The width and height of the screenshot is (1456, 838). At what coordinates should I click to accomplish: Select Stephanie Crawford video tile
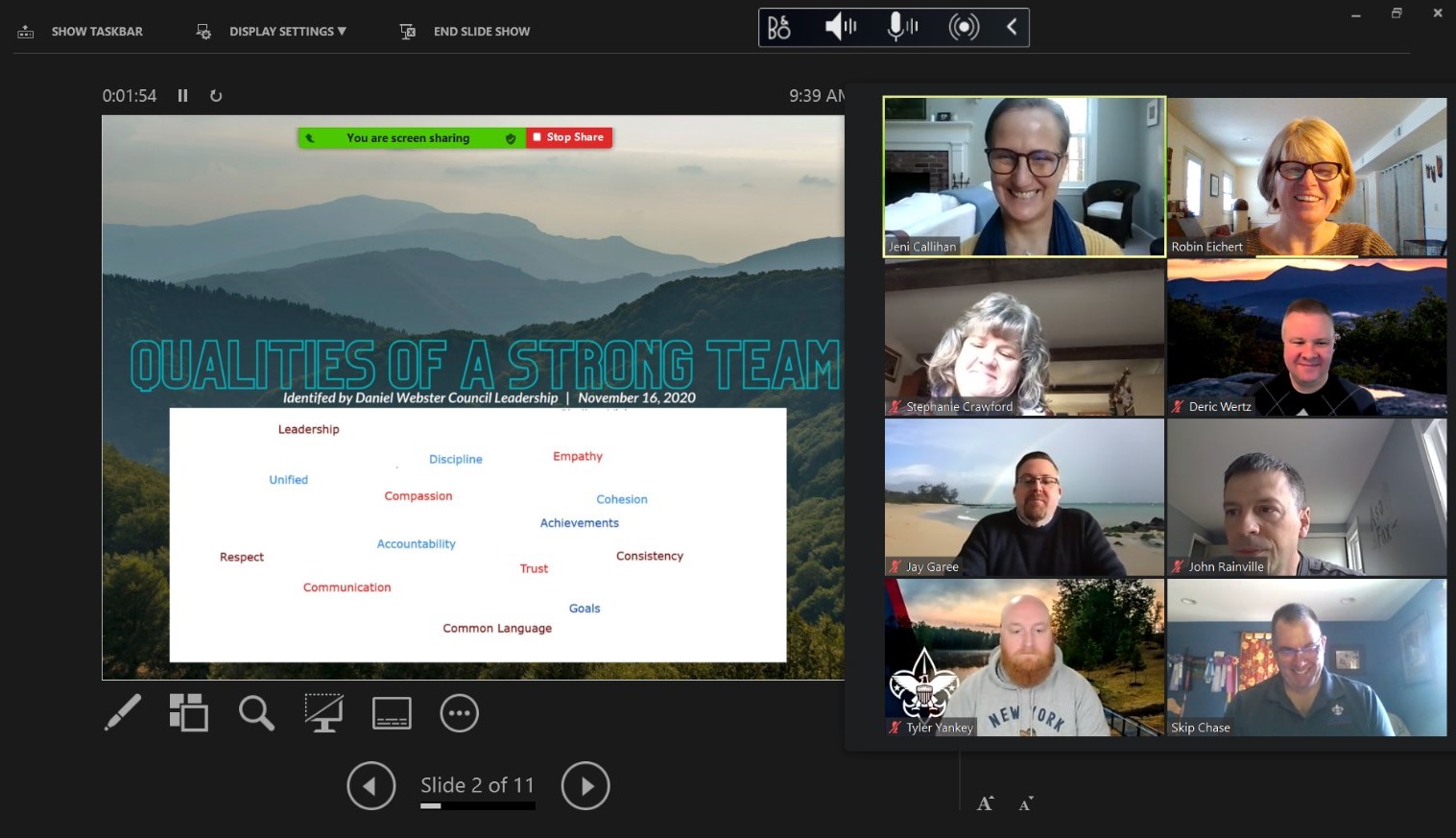pyautogui.click(x=1024, y=337)
